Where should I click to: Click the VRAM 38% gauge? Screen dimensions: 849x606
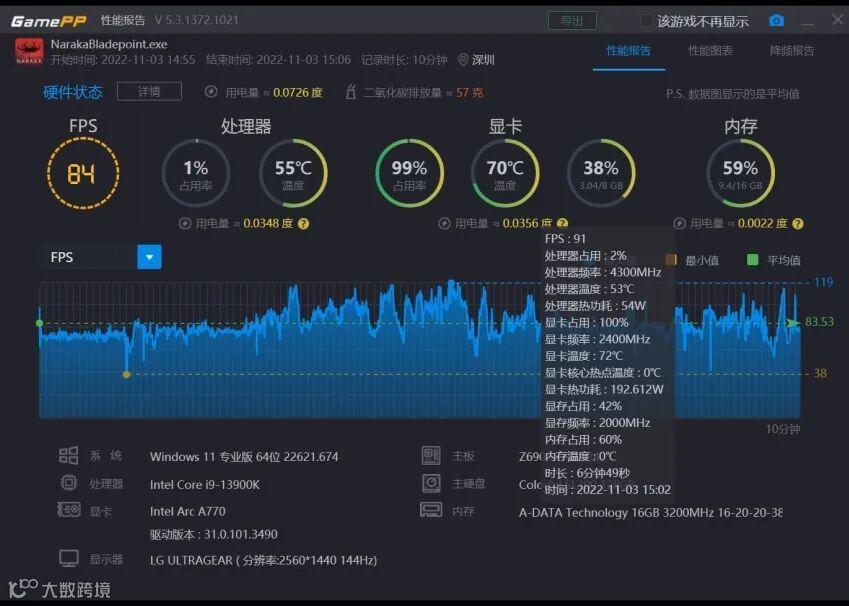(x=601, y=173)
